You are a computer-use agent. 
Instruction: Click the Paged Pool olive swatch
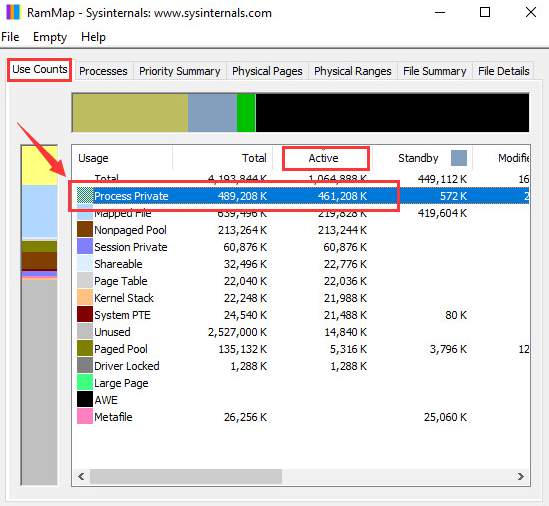point(85,348)
